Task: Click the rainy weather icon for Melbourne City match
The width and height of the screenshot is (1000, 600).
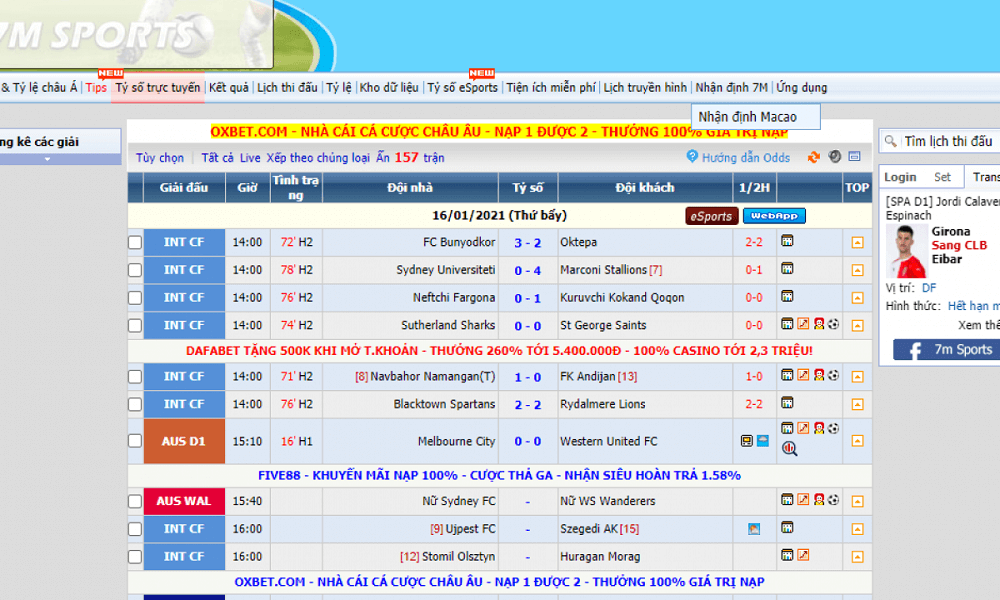Action: (x=763, y=441)
